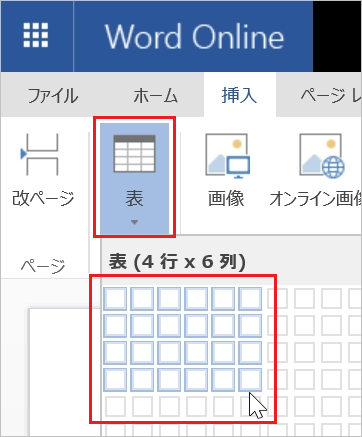Click the Table (表) grid icon
The image size is (362, 437).
[134, 154]
